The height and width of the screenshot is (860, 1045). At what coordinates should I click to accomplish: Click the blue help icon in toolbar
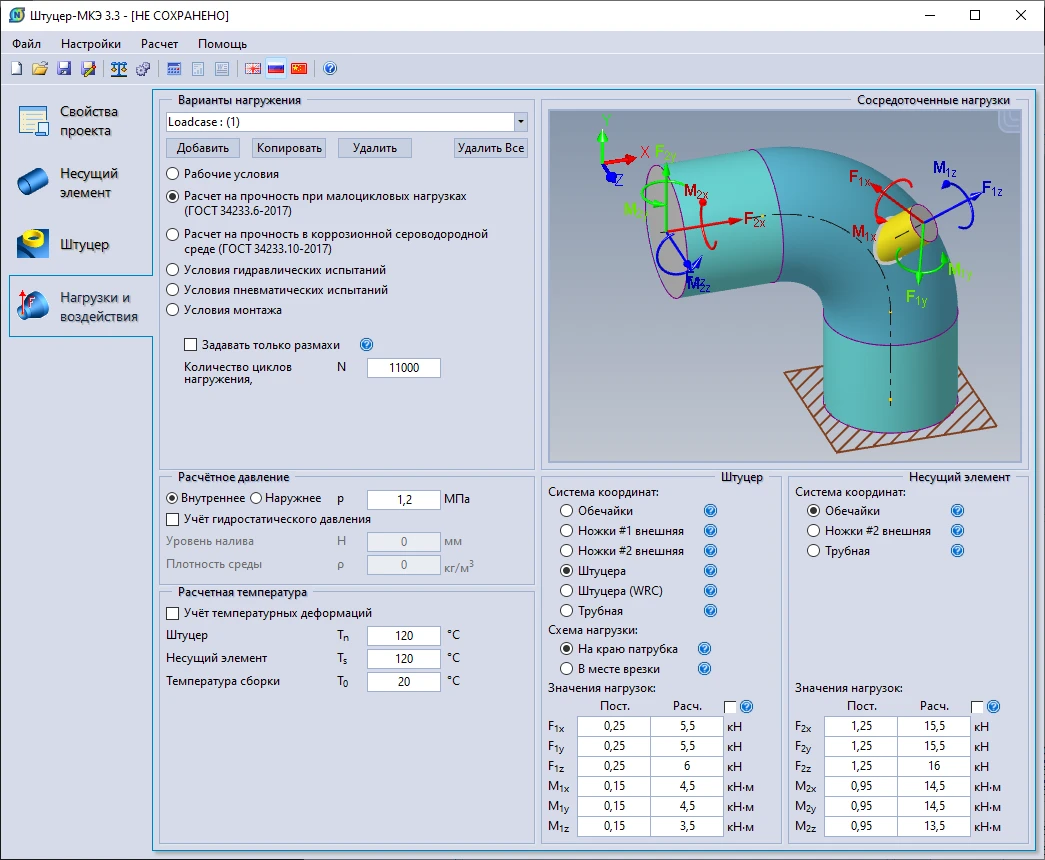pos(330,69)
